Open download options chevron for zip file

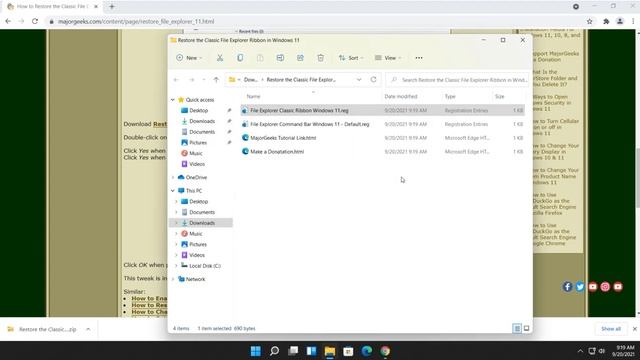point(88,329)
